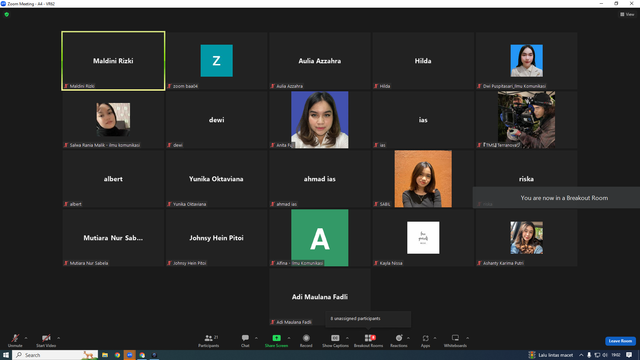Open the Windows Start menu
This screenshot has height=360, width=640.
click(6, 355)
